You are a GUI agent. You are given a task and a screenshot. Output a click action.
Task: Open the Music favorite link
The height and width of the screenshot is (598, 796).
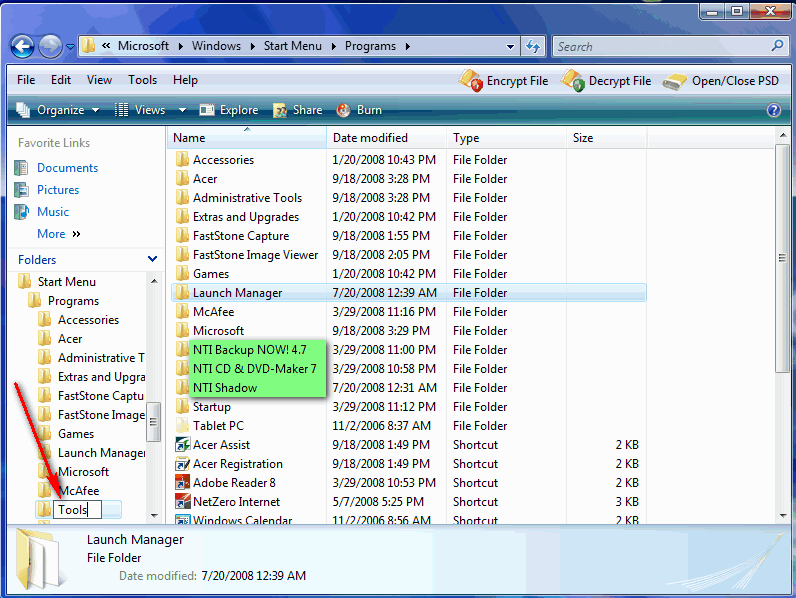(53, 212)
